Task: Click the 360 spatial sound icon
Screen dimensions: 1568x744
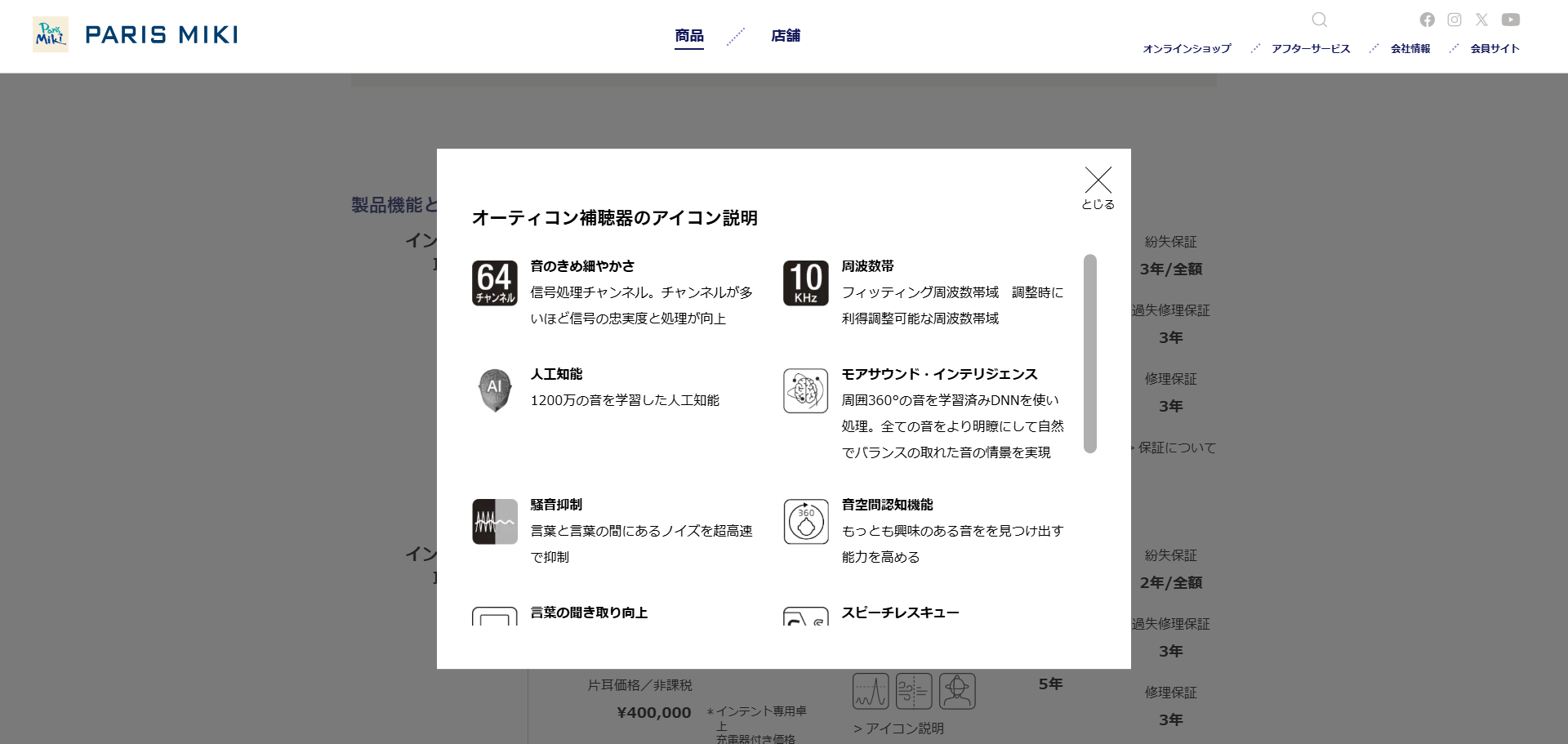Action: [805, 522]
